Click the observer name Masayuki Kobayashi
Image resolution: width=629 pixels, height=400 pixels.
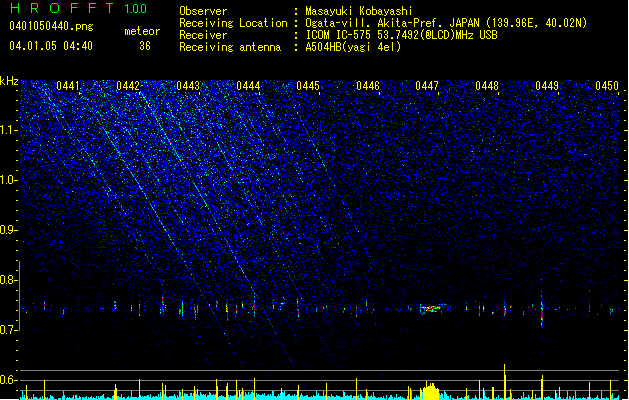[359, 11]
